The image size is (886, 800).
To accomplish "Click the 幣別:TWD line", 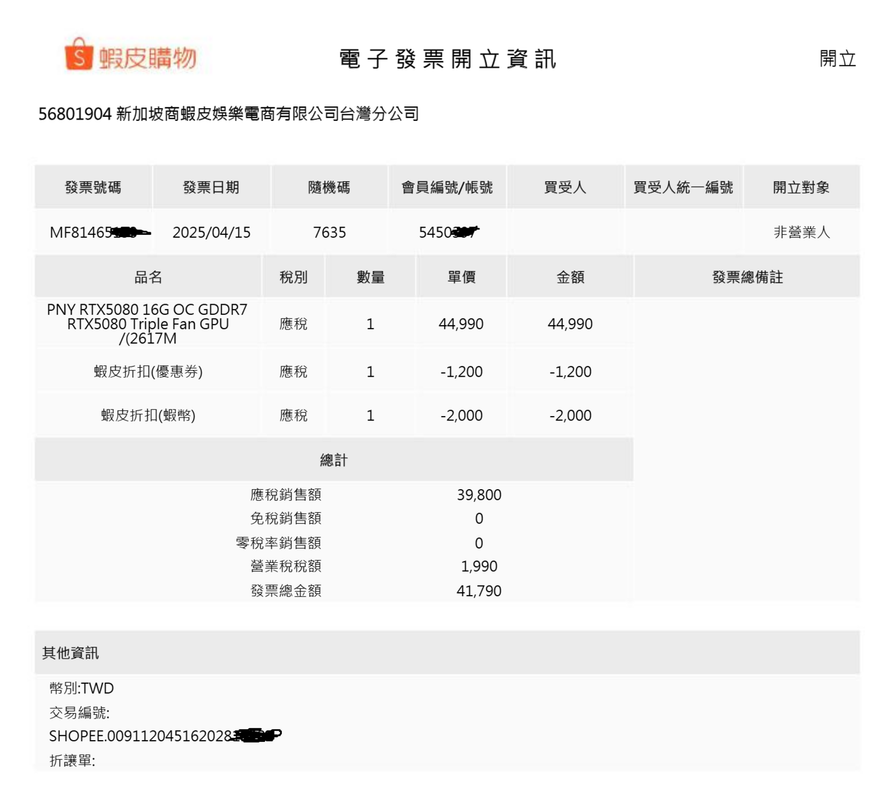I will [x=81, y=688].
